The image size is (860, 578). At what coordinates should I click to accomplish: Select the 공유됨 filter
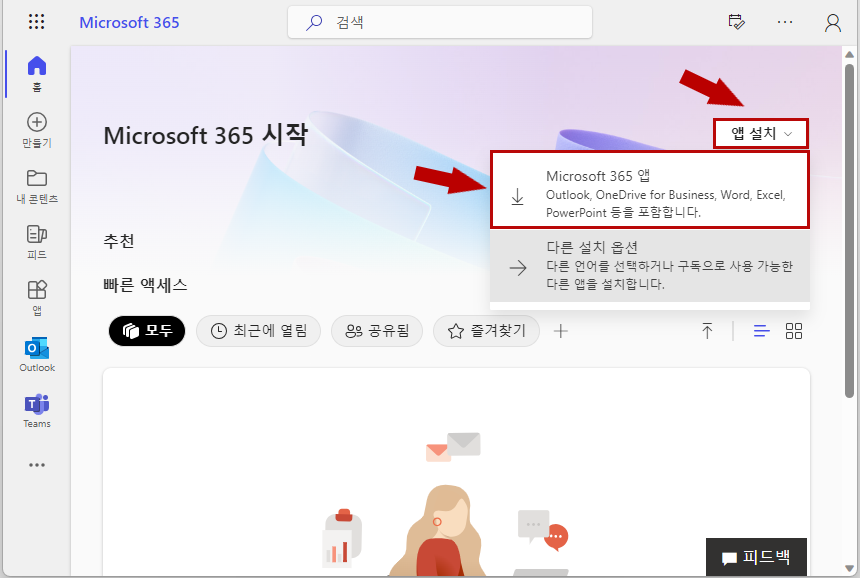pos(377,331)
